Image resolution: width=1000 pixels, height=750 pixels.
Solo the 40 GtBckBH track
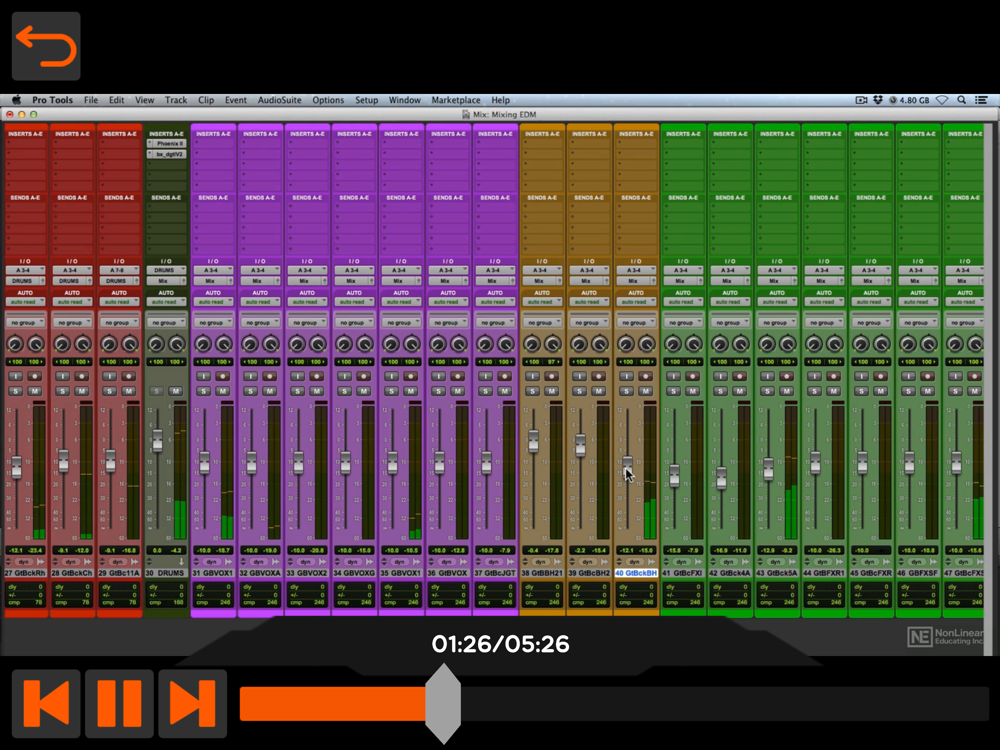point(626,391)
